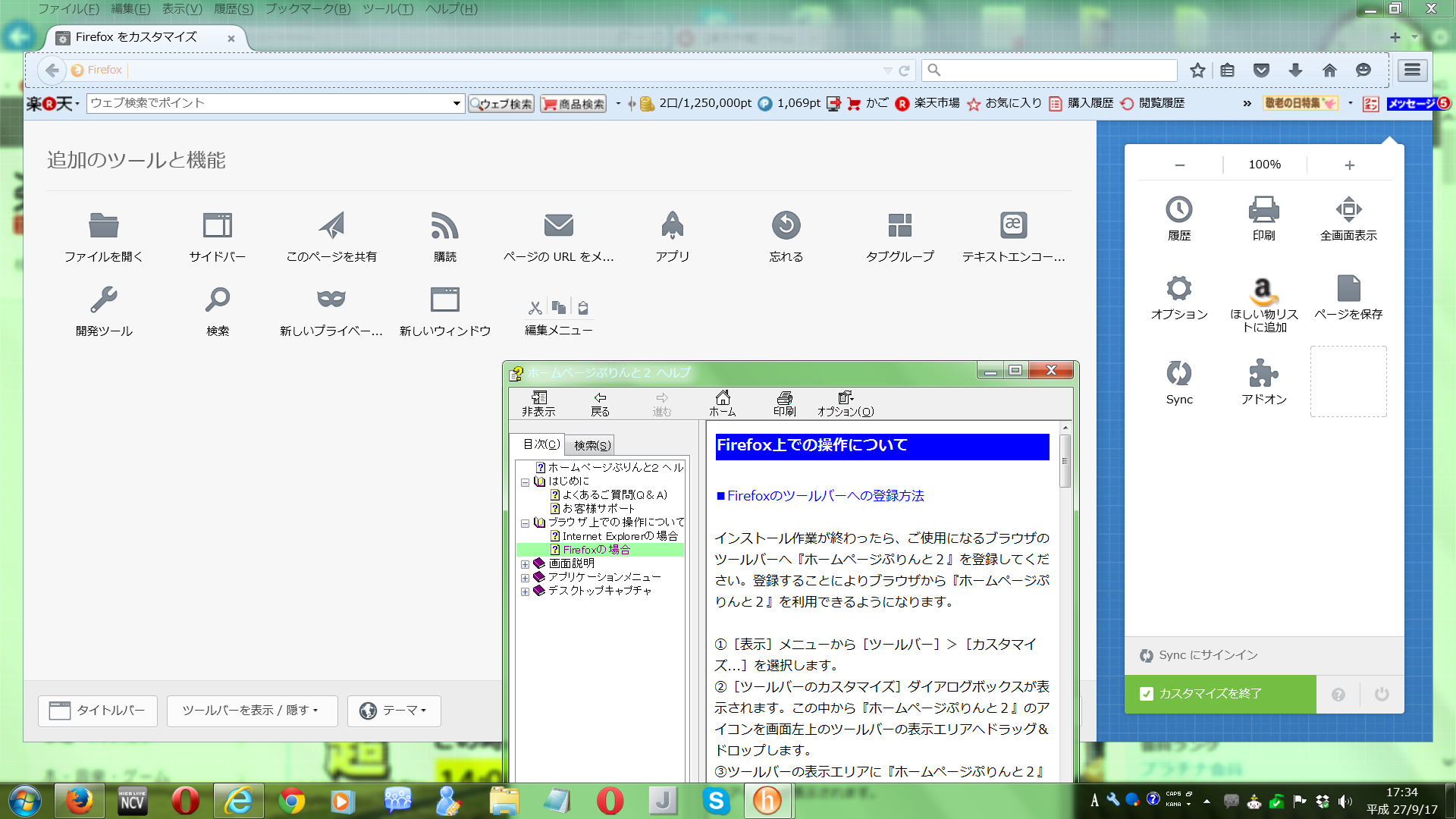Expand the 画面説明 tree node
Viewport: 1456px width, 819px height.
pos(525,564)
